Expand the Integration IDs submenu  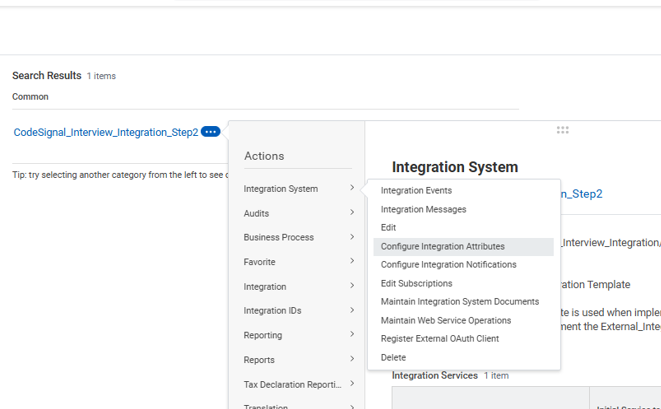click(x=298, y=311)
